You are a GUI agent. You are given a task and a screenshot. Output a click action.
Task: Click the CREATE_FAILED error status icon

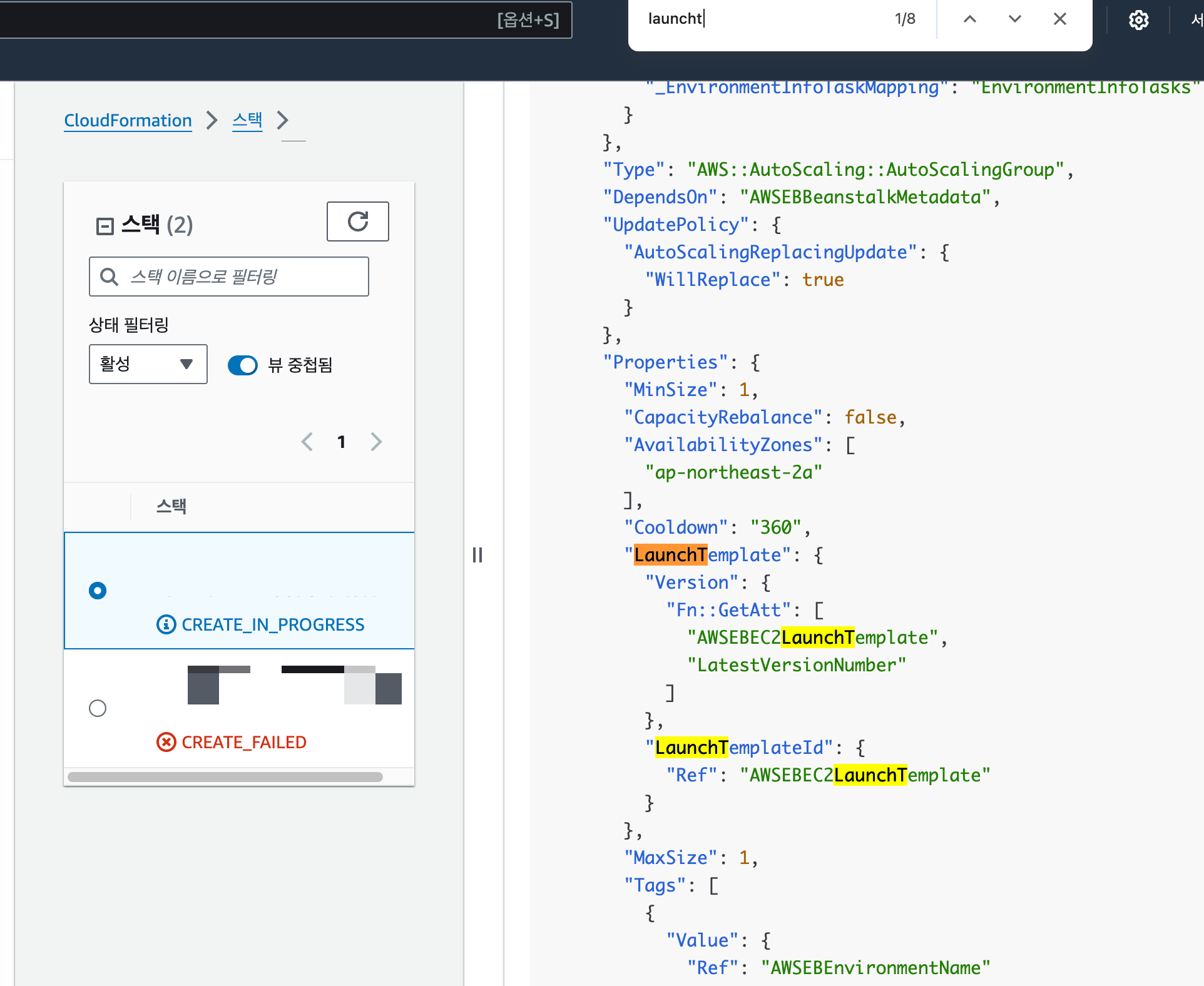[x=166, y=742]
